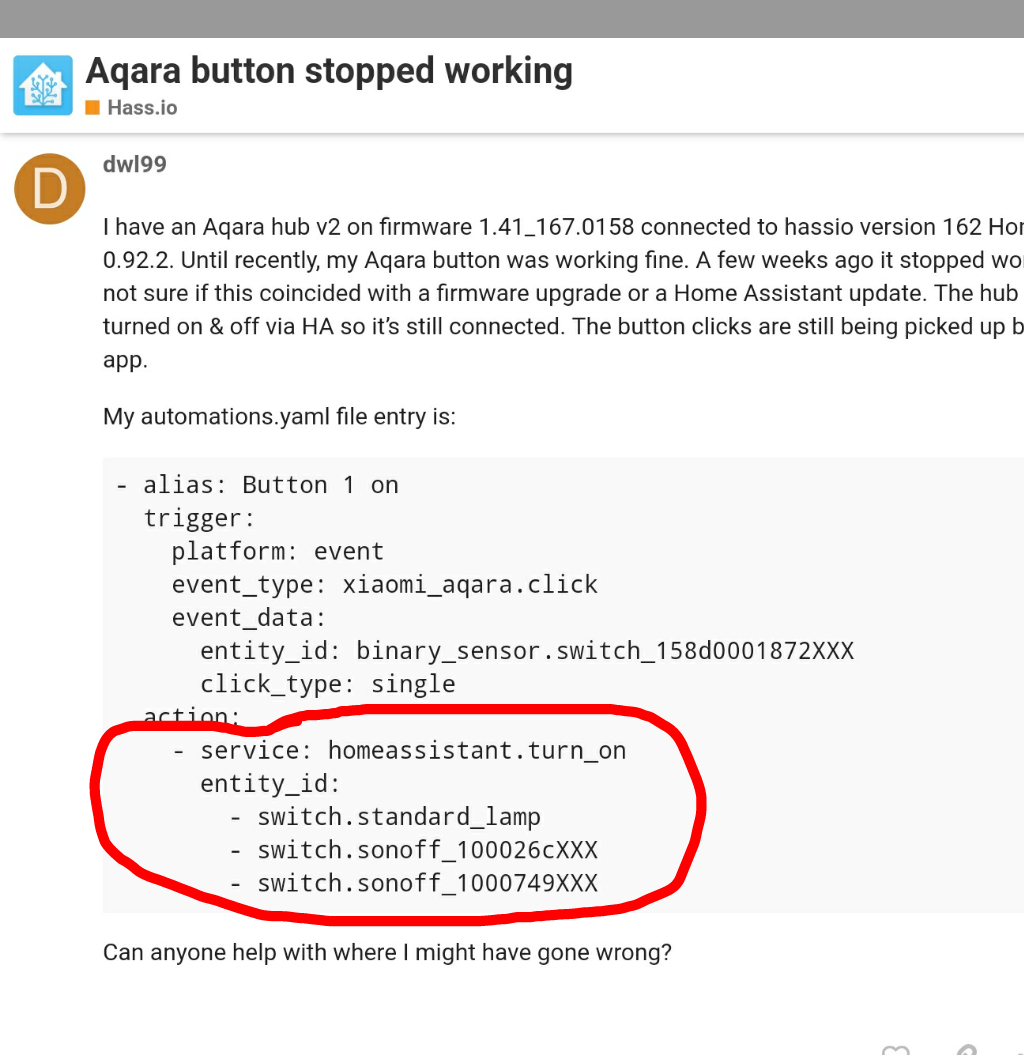The image size is (1024, 1055).
Task: Click "Can anyone help" closing question text
Action: tap(387, 951)
